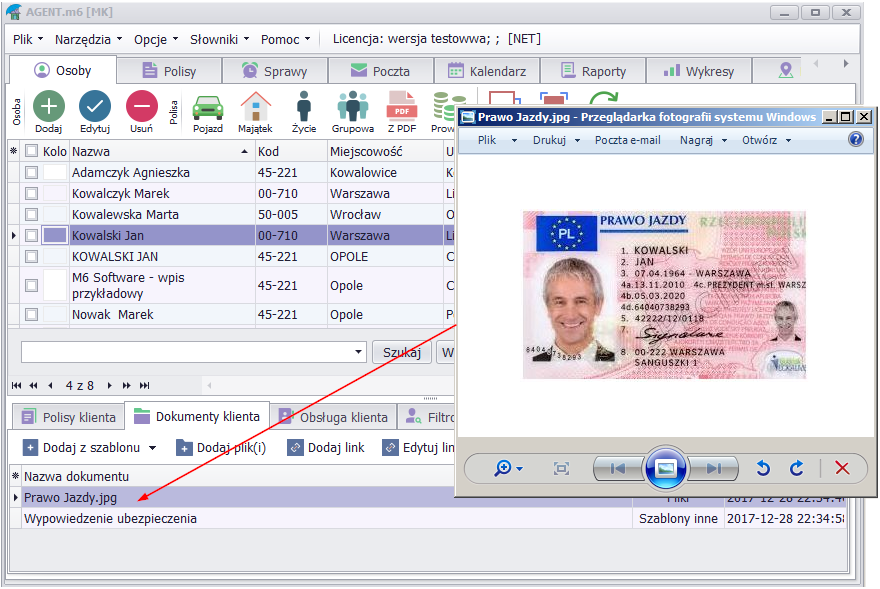Switch to the Kalendarz tab
Image resolution: width=880 pixels, height=589 pixels.
(x=487, y=71)
